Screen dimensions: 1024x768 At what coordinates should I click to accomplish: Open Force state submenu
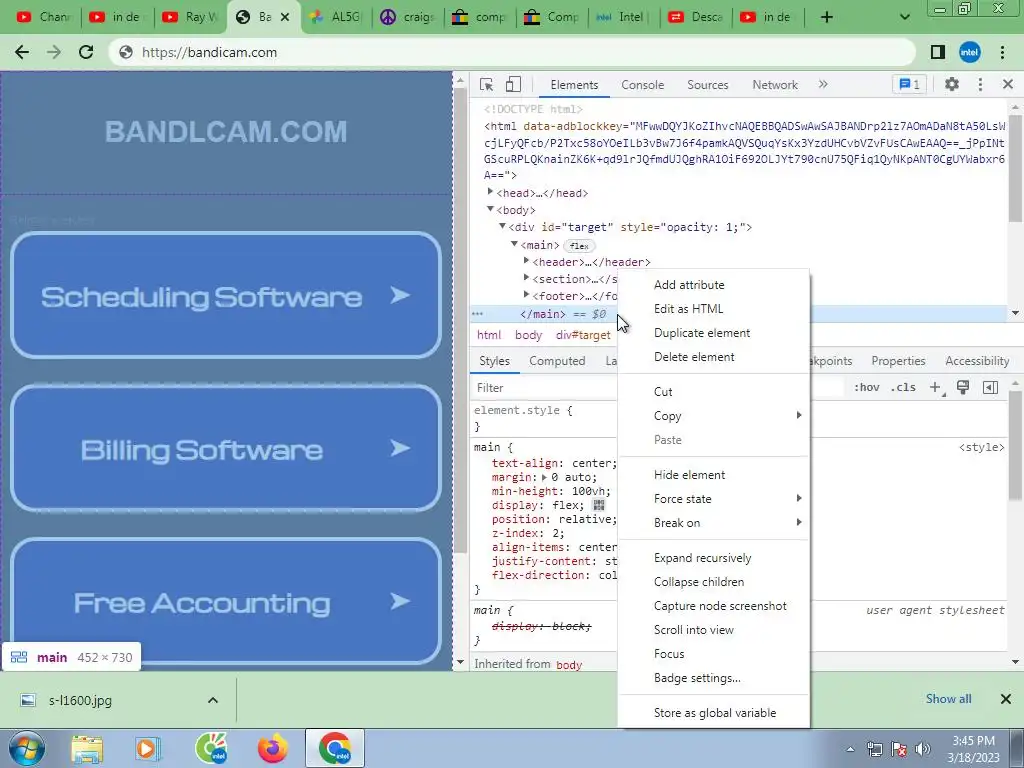coord(713,499)
